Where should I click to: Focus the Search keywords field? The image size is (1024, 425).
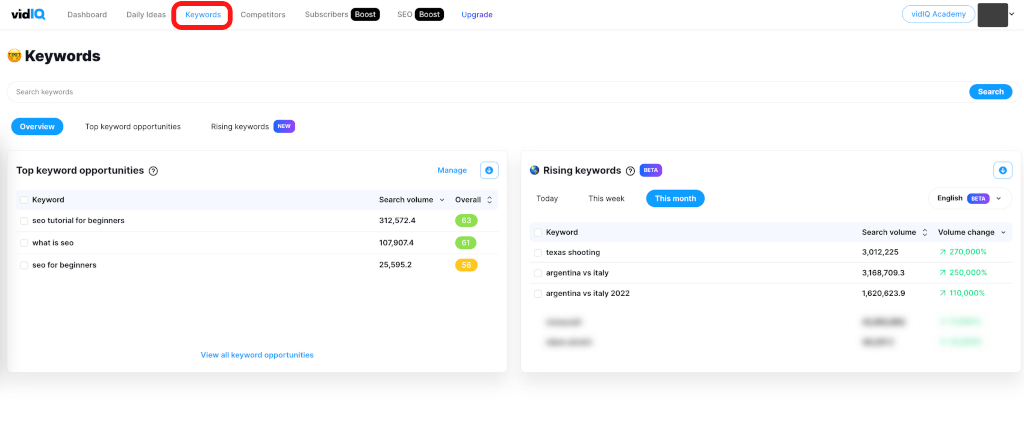click(x=487, y=92)
